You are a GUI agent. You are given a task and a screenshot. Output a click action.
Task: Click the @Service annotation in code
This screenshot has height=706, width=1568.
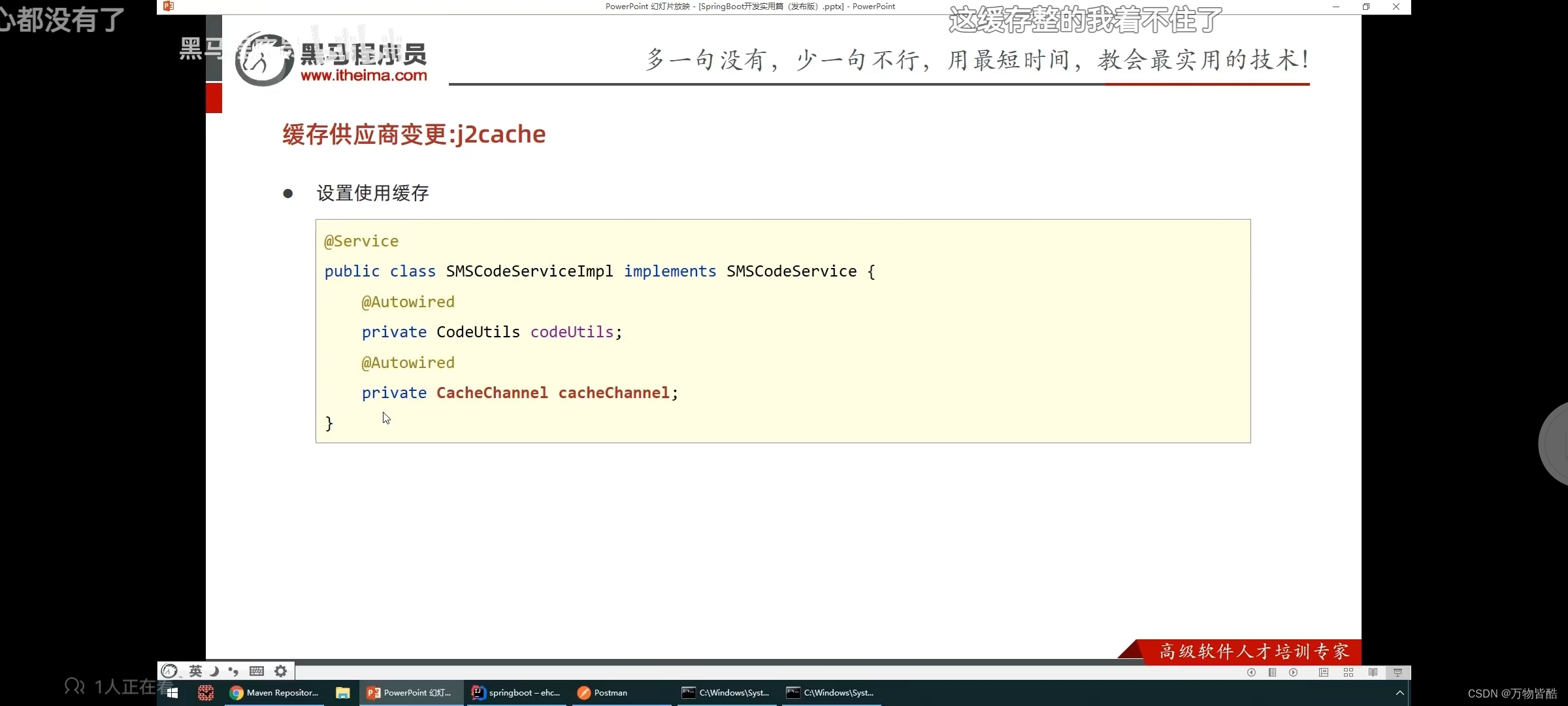361,241
